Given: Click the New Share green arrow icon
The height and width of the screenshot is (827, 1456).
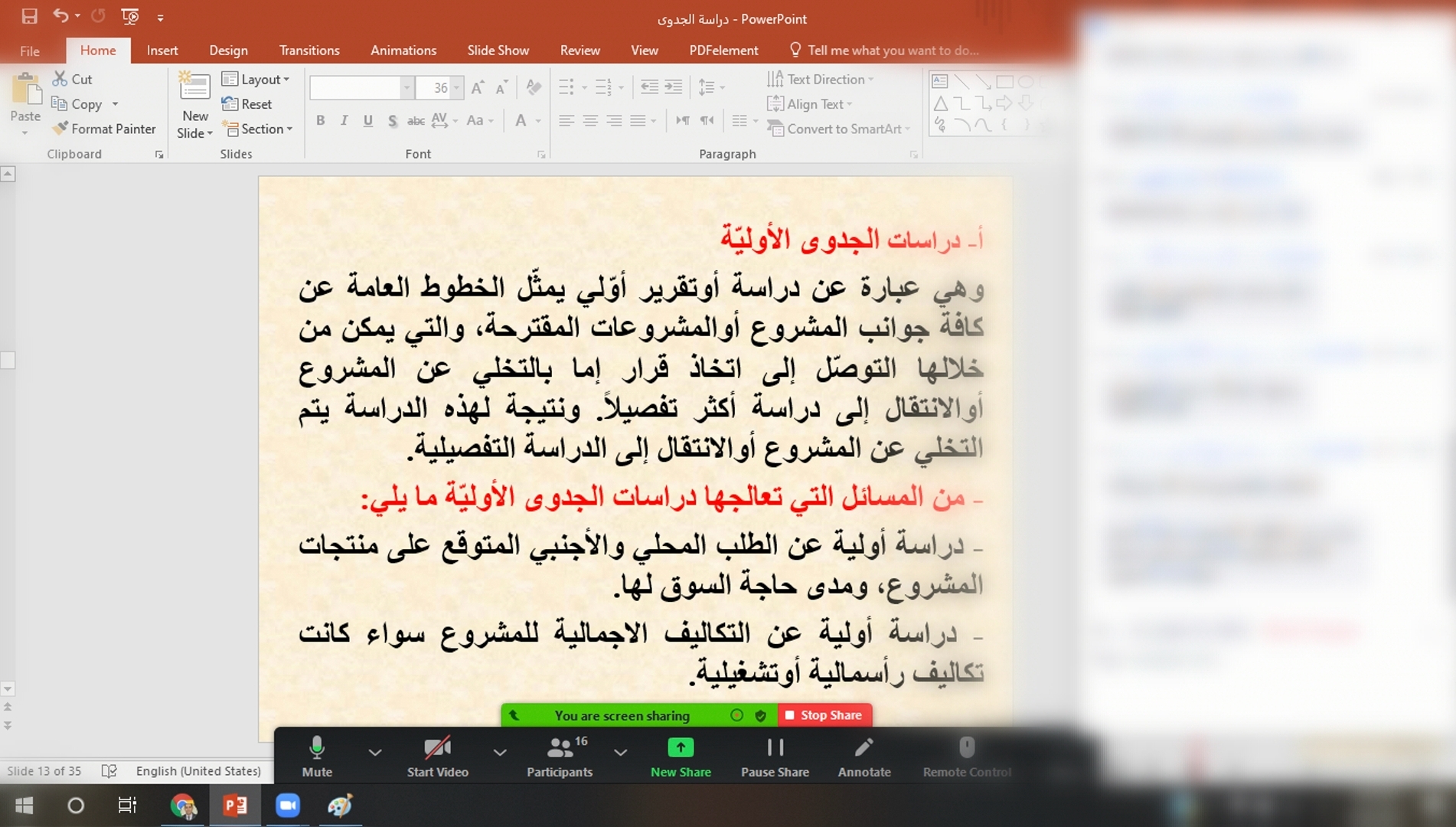Looking at the screenshot, I should coord(680,747).
